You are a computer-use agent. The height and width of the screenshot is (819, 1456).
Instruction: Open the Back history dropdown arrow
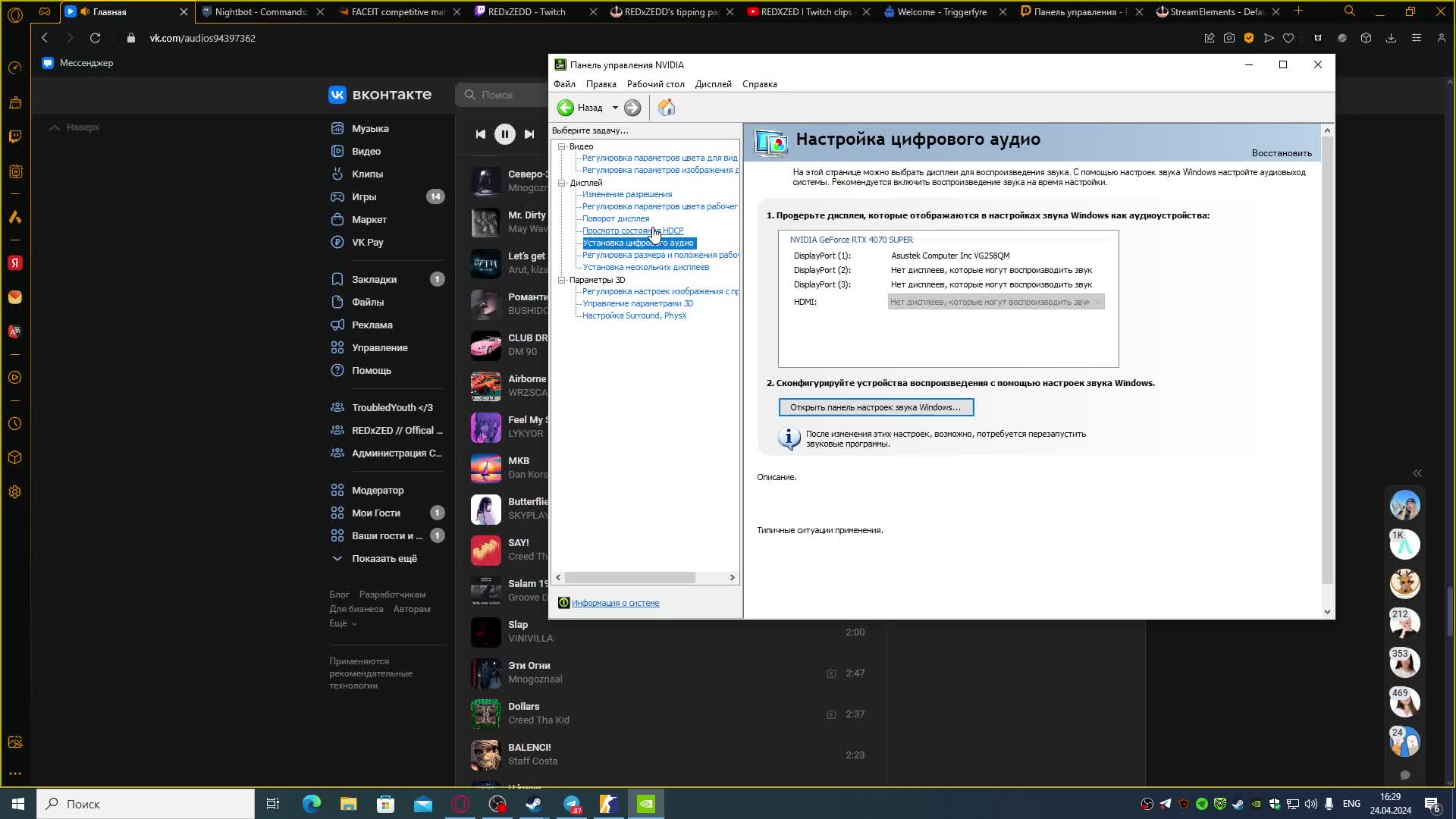(615, 108)
